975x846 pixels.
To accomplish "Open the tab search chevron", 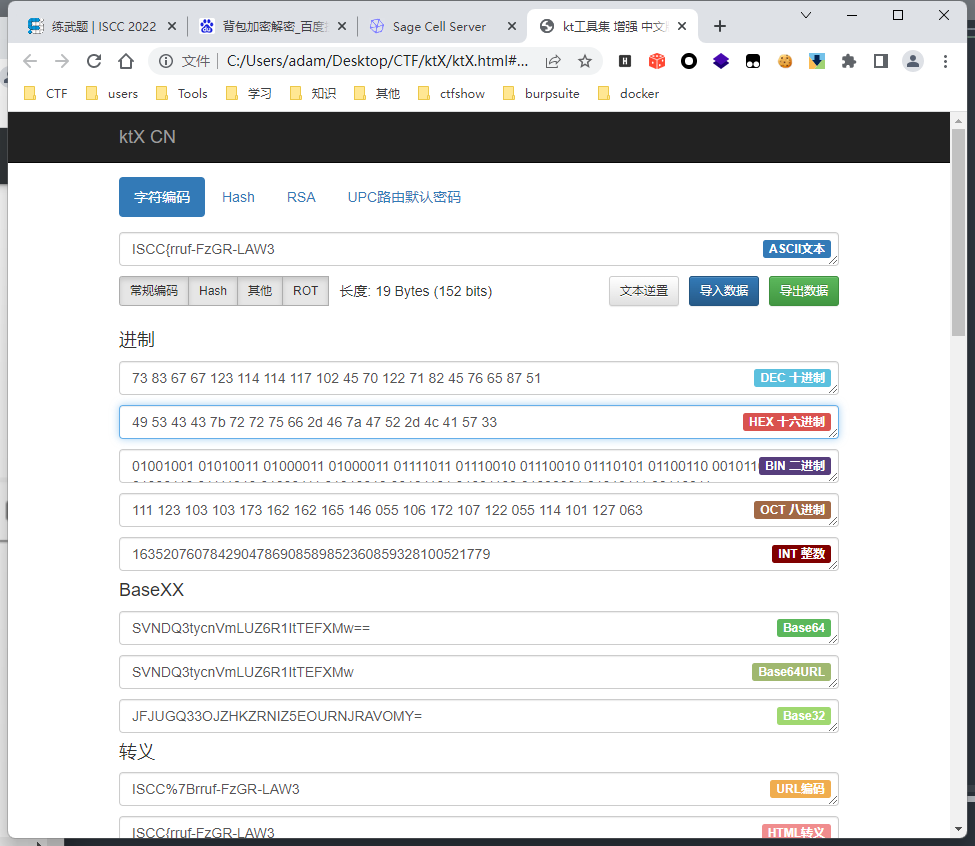I will click(x=806, y=15).
